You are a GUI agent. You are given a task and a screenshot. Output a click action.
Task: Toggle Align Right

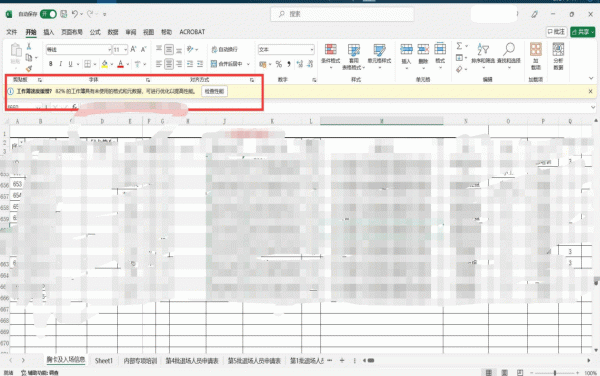coord(179,64)
